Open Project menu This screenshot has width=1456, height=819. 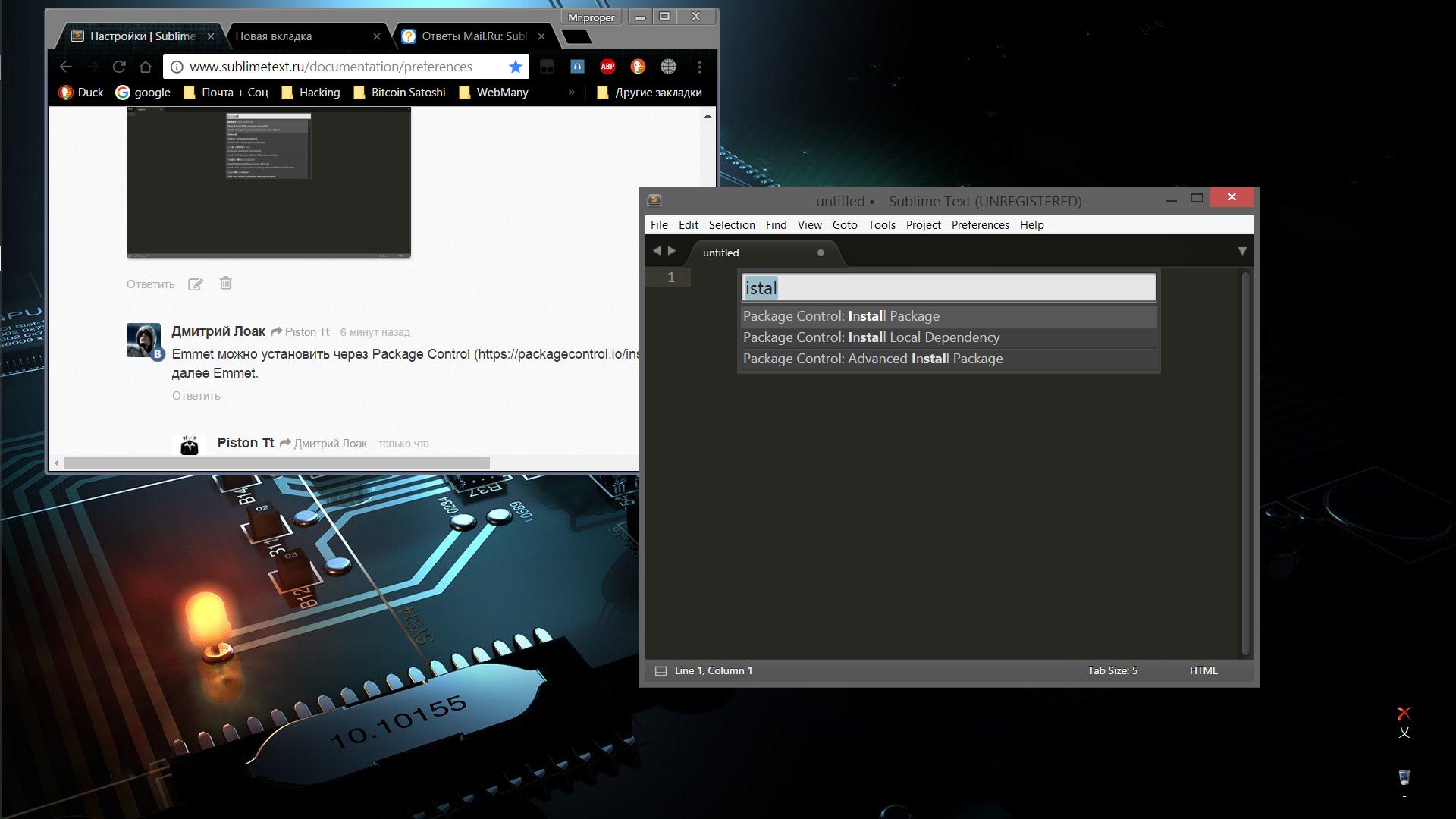923,225
